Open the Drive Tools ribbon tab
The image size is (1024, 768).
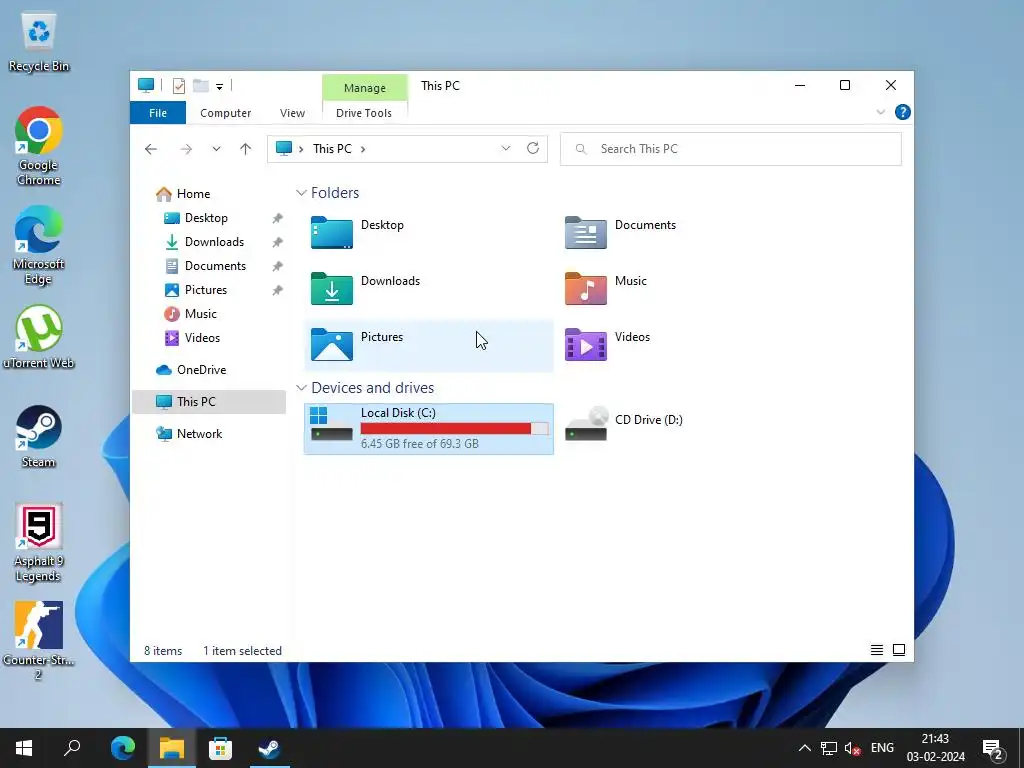coord(364,113)
